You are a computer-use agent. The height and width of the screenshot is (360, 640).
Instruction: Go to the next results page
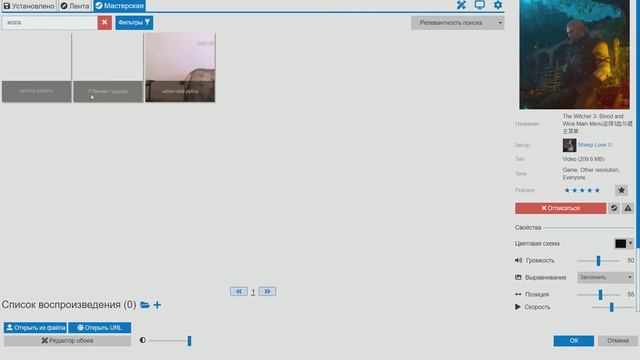[x=267, y=291]
